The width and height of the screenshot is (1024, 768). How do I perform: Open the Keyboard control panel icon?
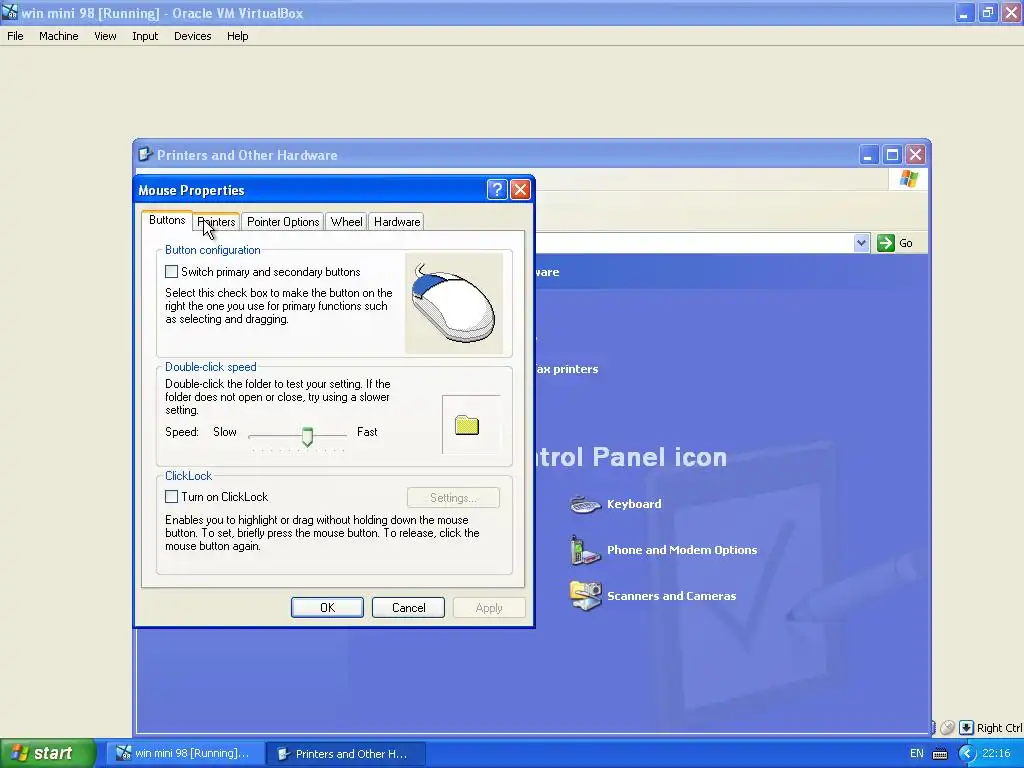(x=584, y=505)
